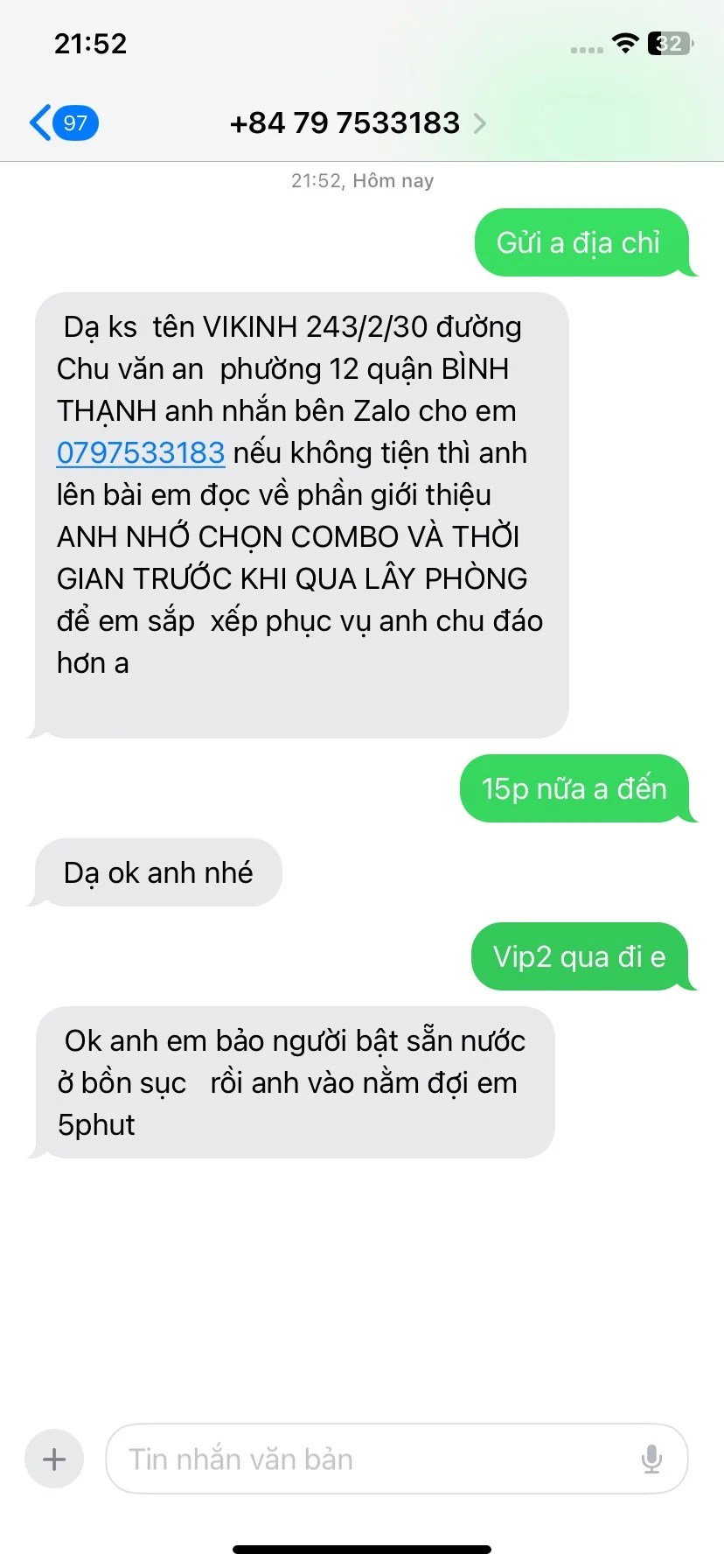The image size is (724, 1568).
Task: Open the 0797533183 phone number link
Action: tap(141, 452)
